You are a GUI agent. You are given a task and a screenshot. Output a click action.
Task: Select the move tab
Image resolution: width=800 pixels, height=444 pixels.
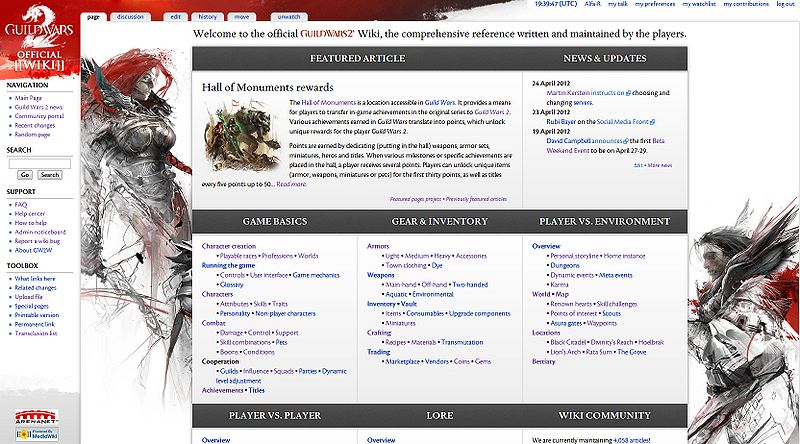point(242,17)
